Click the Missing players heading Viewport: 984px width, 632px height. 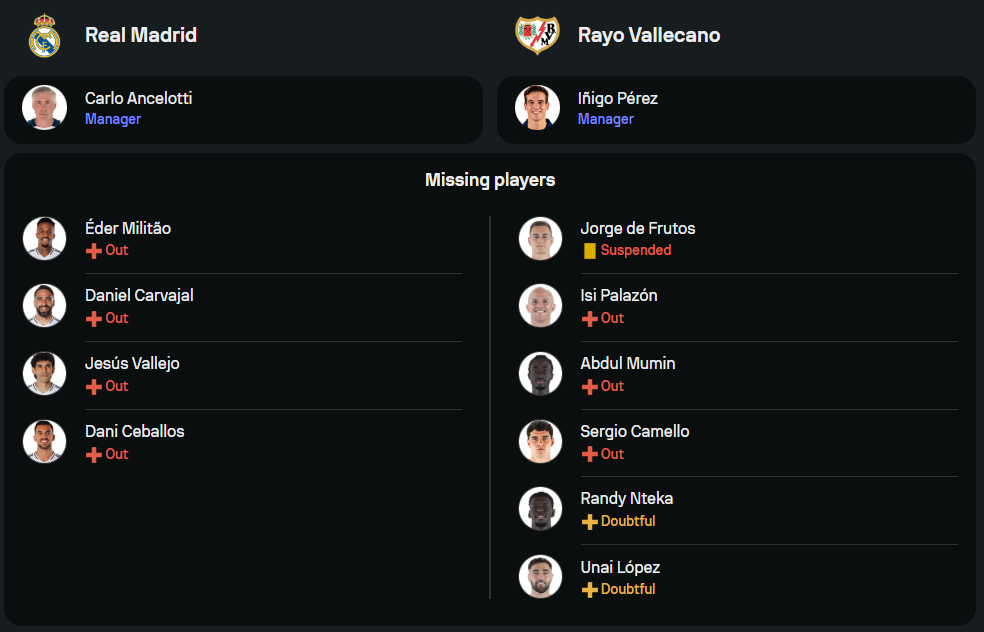pos(490,180)
